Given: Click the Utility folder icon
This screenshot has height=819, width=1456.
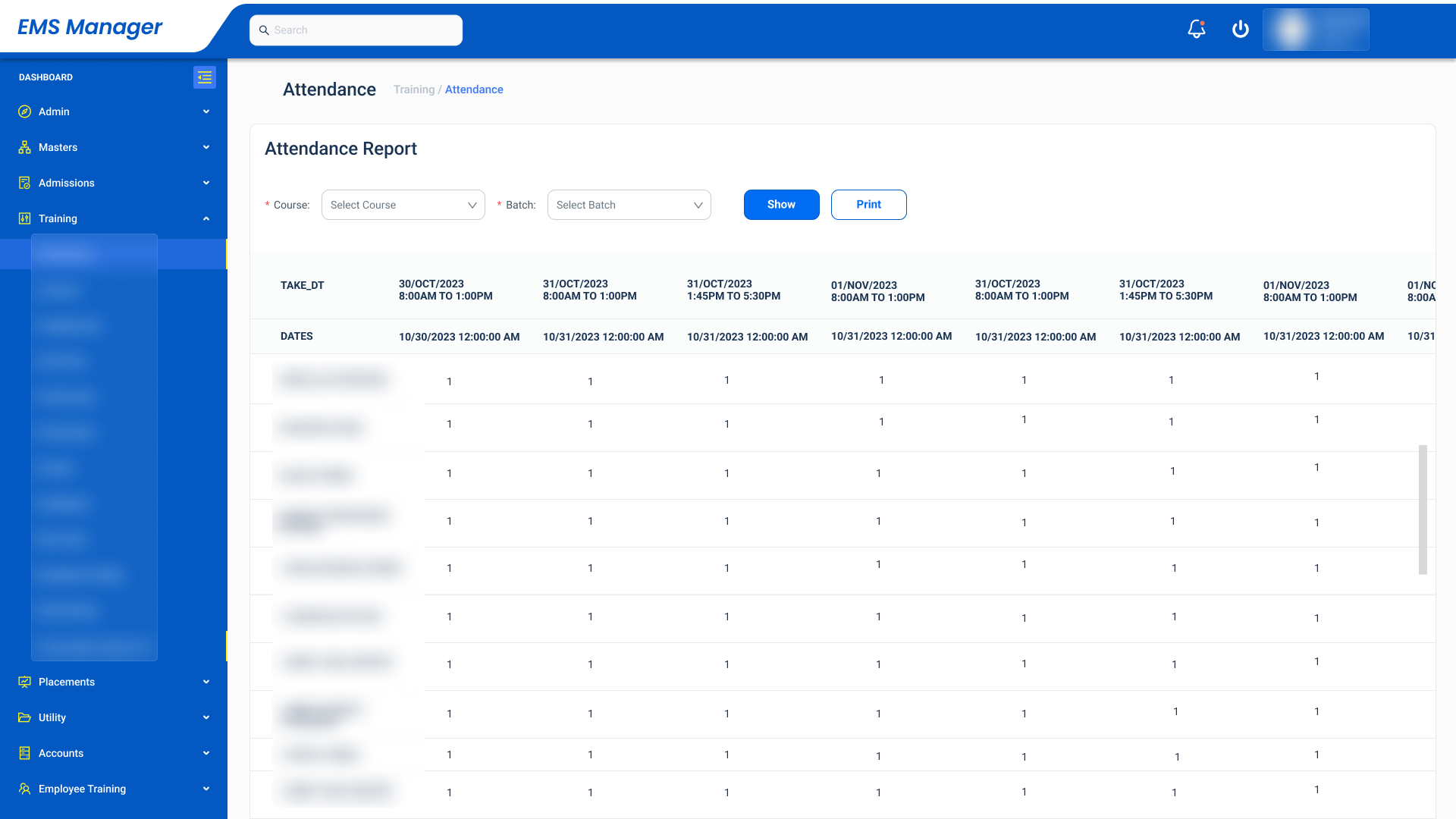Looking at the screenshot, I should 25,717.
